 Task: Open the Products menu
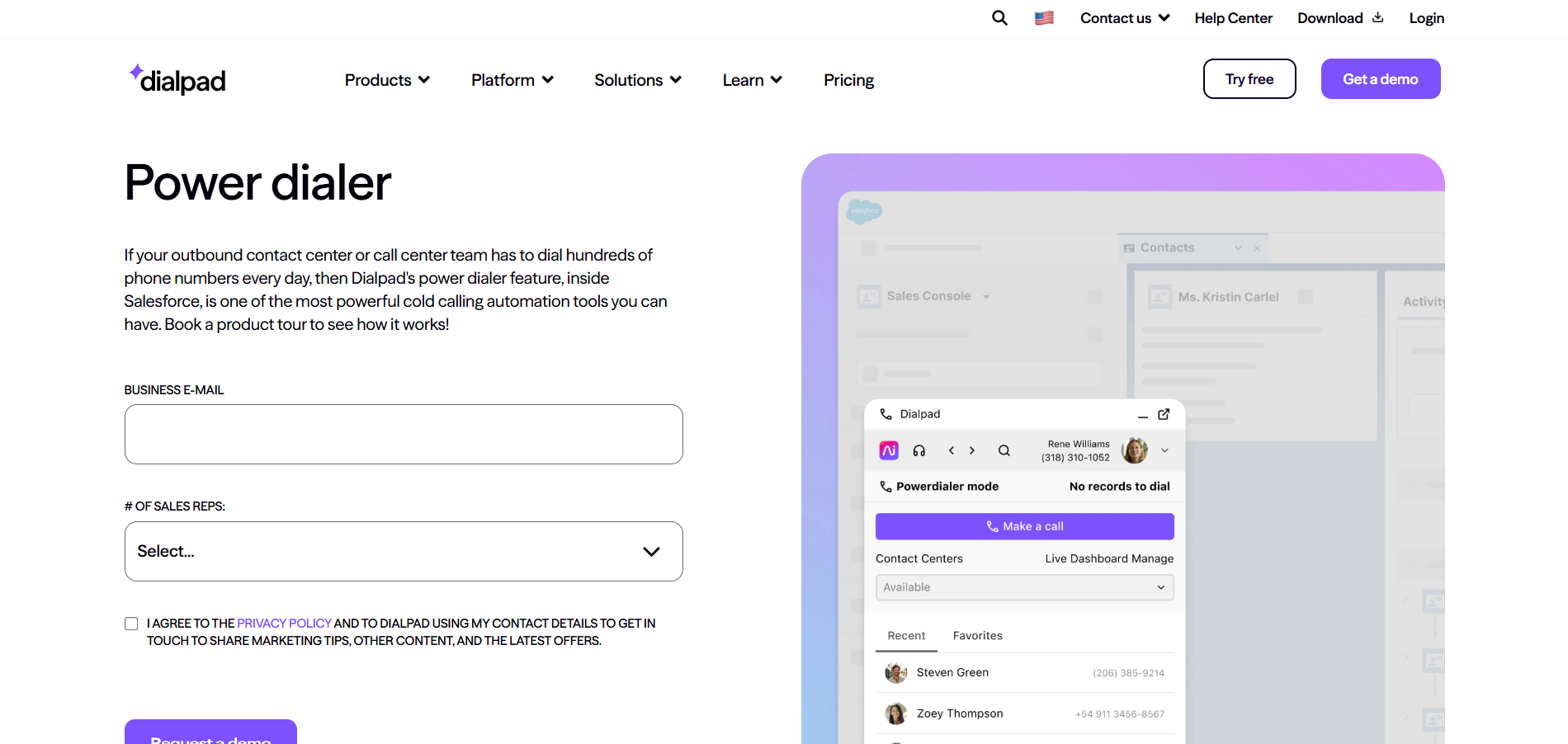click(387, 80)
